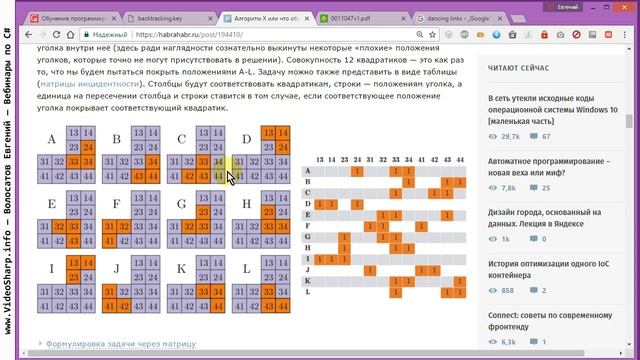The height and width of the screenshot is (360, 640).
Task: Open the blue globe extension
Action: click(x=496, y=35)
